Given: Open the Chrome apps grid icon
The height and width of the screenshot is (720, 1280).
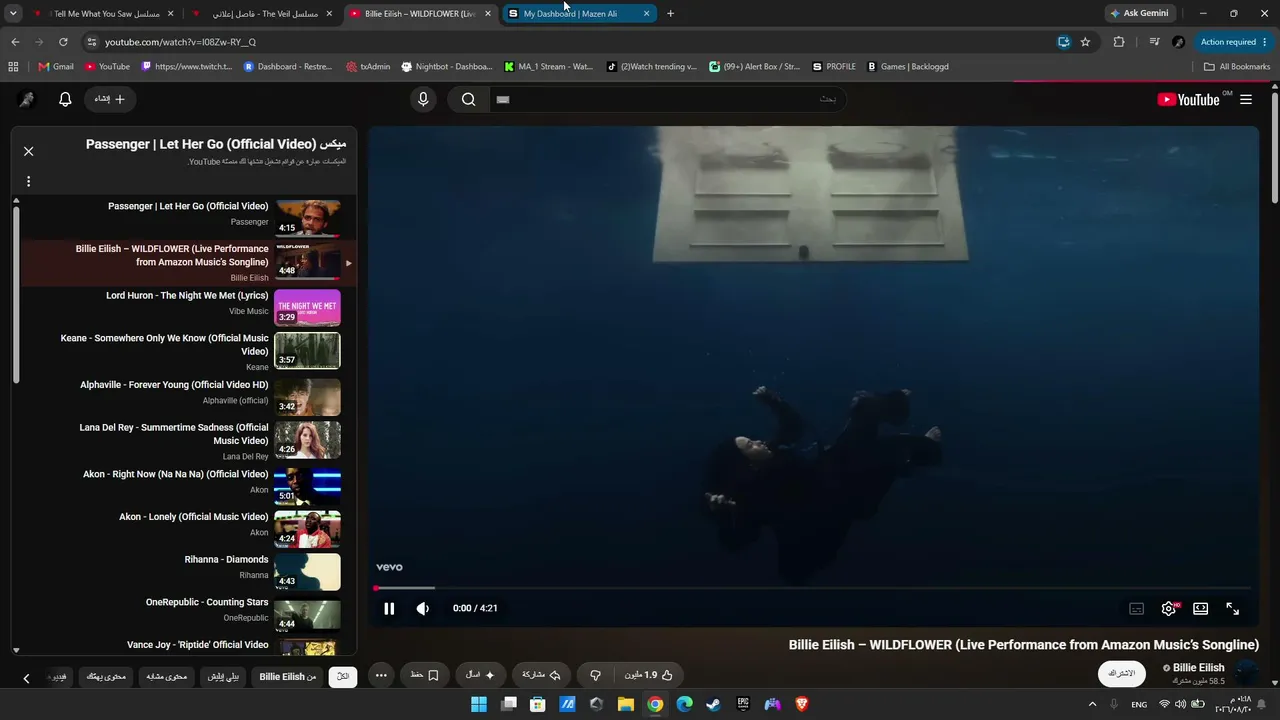Looking at the screenshot, I should click(x=13, y=67).
